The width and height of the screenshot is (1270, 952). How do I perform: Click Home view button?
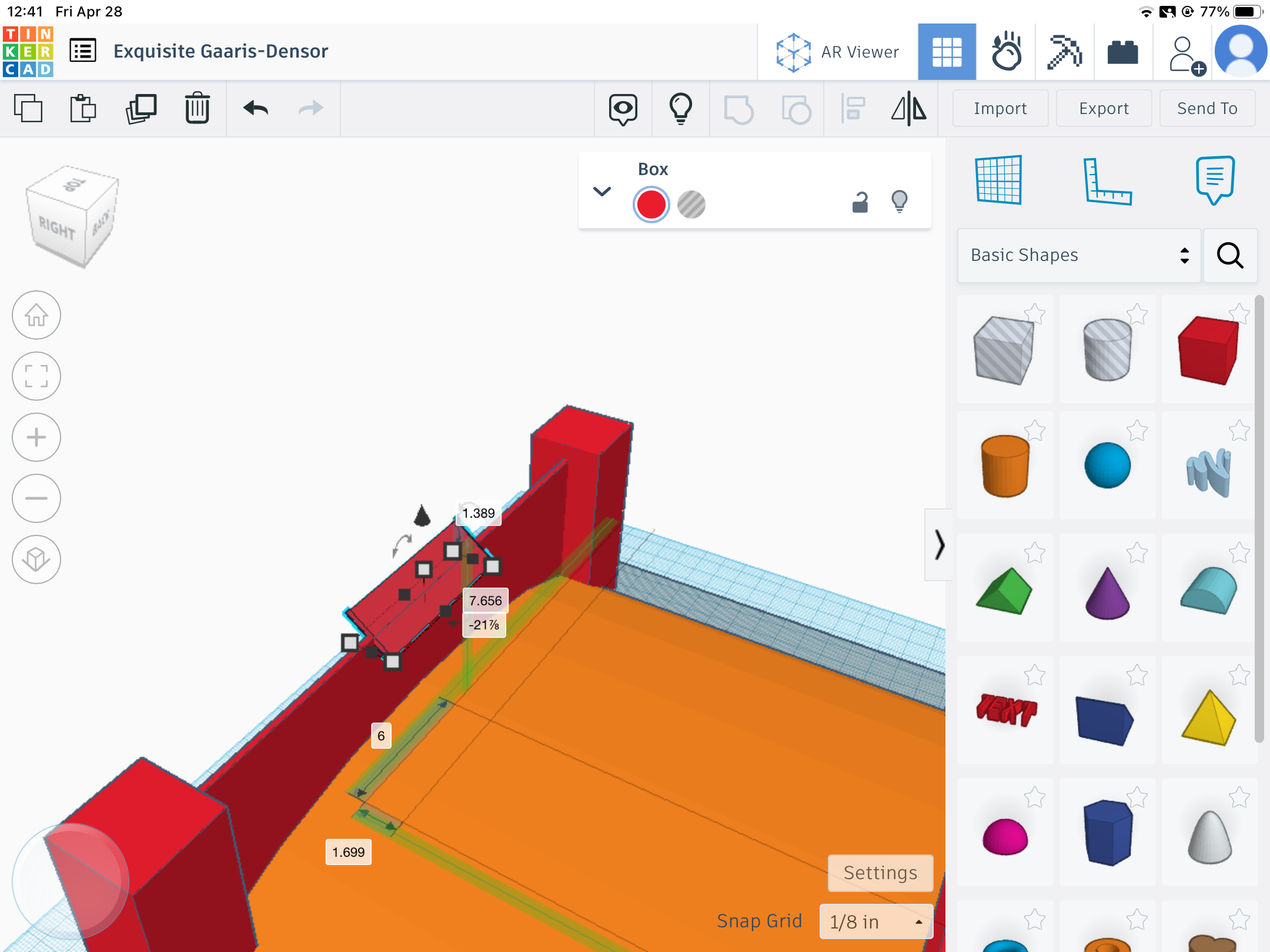(x=36, y=316)
